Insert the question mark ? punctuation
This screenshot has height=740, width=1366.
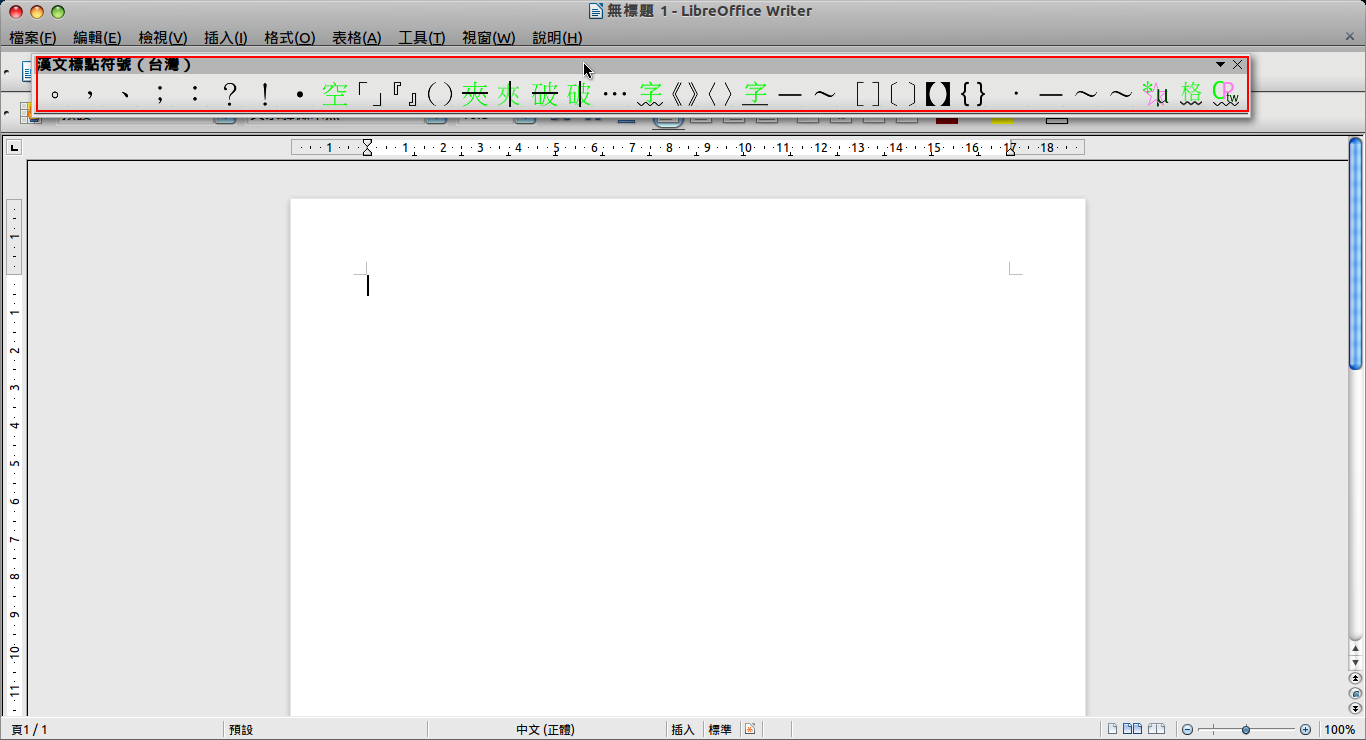click(x=230, y=95)
